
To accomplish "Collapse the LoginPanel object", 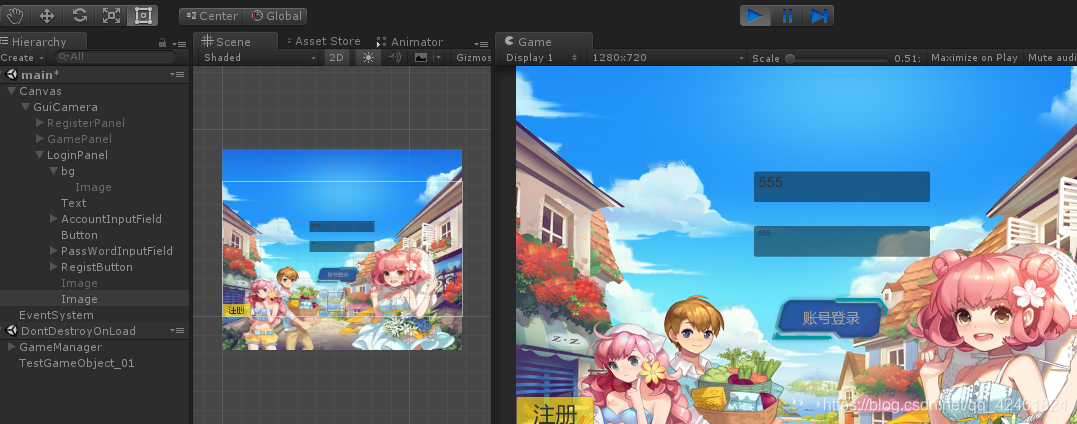I will (40, 155).
